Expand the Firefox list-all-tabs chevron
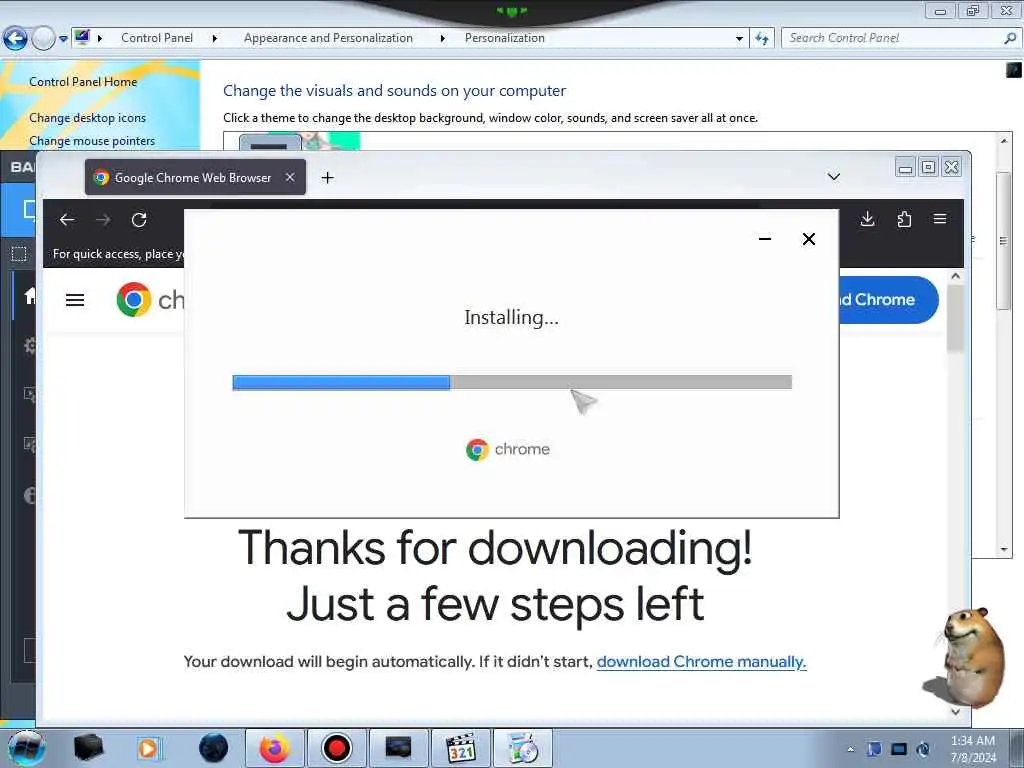1024x768 pixels. pyautogui.click(x=833, y=177)
